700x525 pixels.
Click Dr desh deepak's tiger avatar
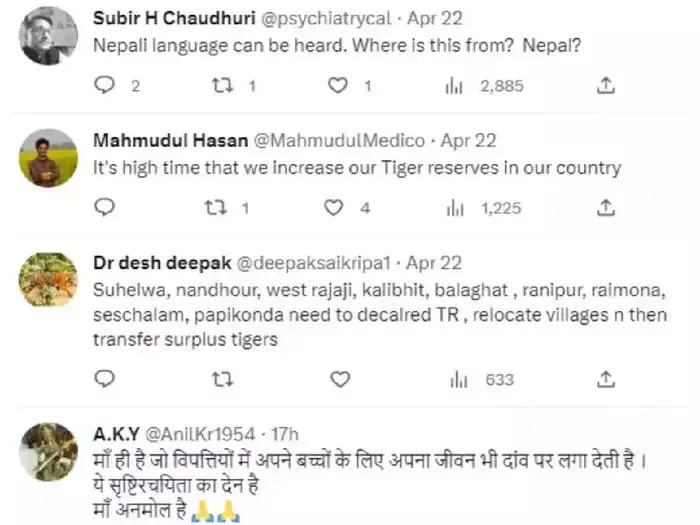47,280
